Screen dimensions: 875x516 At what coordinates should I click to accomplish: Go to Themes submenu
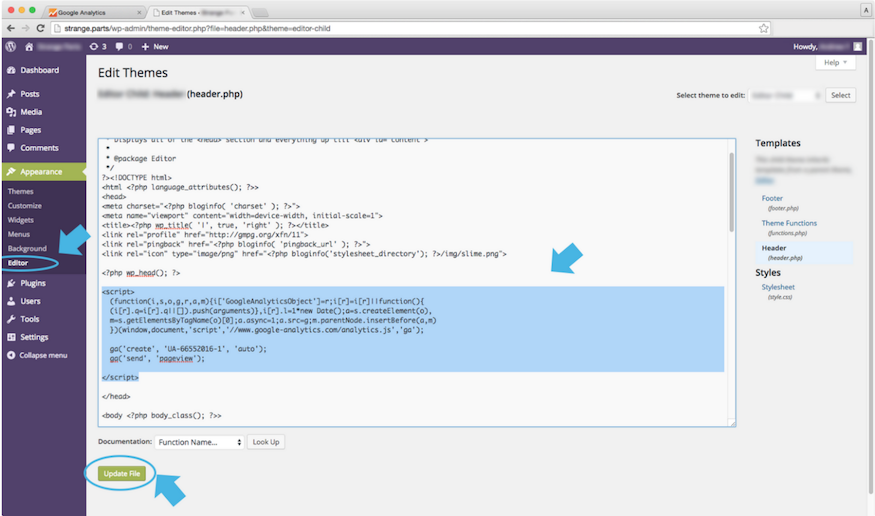pos(21,191)
